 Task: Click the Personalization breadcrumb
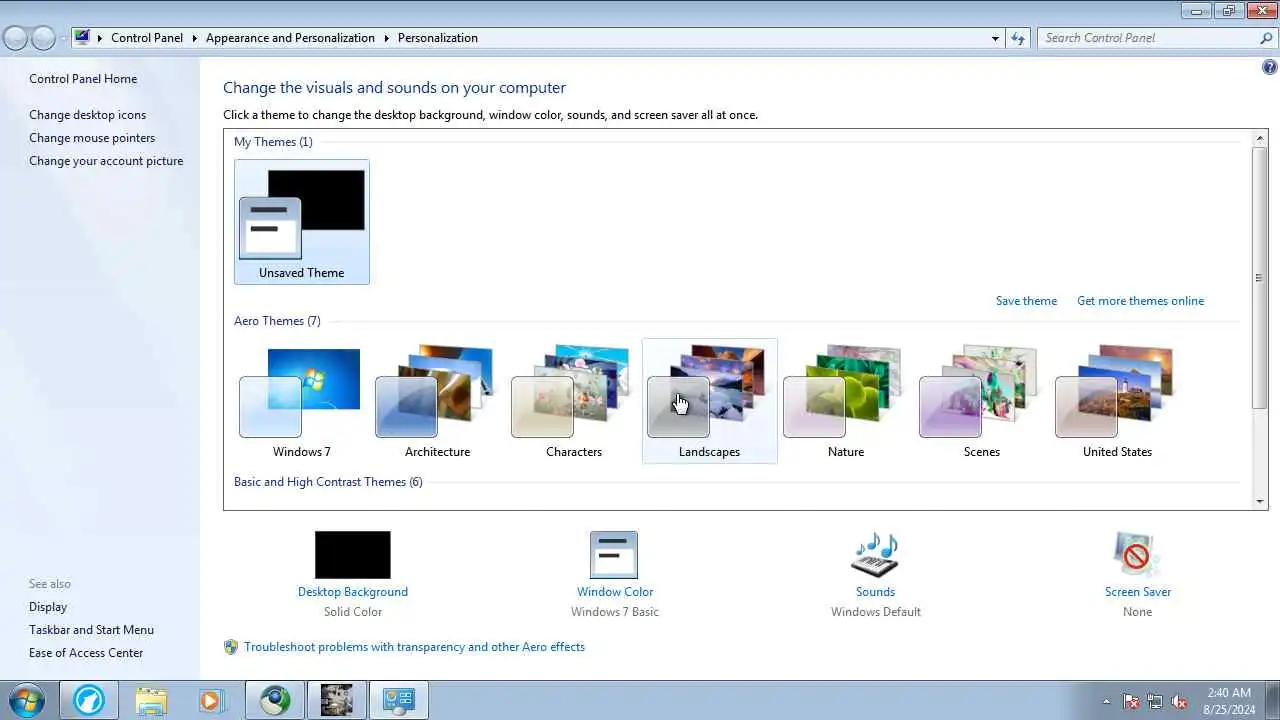tap(438, 38)
